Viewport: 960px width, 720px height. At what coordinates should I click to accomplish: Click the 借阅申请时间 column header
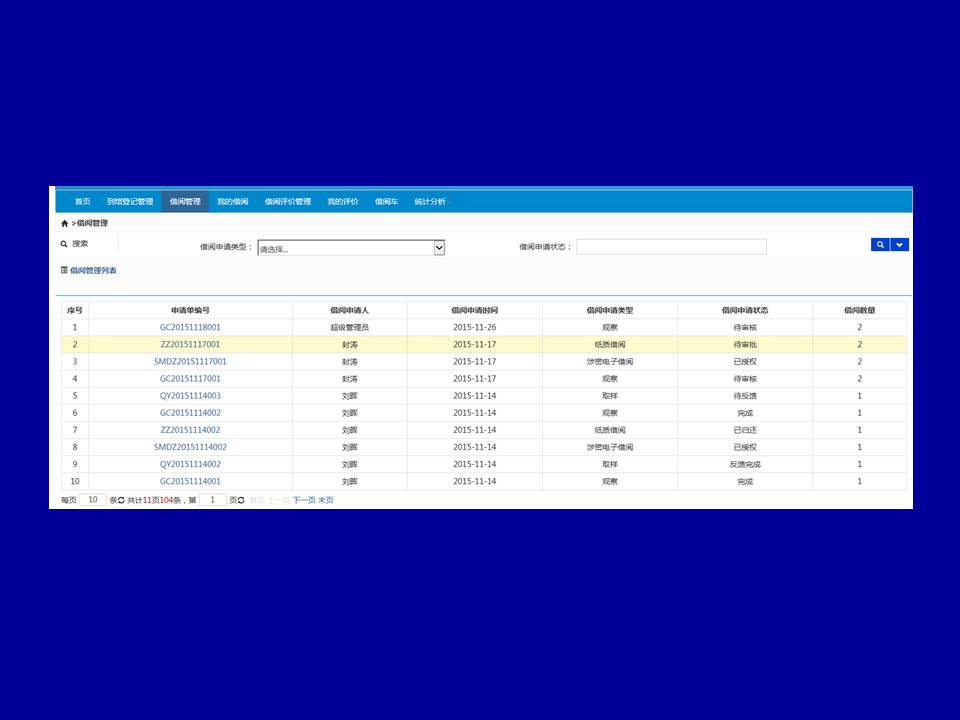pos(474,310)
